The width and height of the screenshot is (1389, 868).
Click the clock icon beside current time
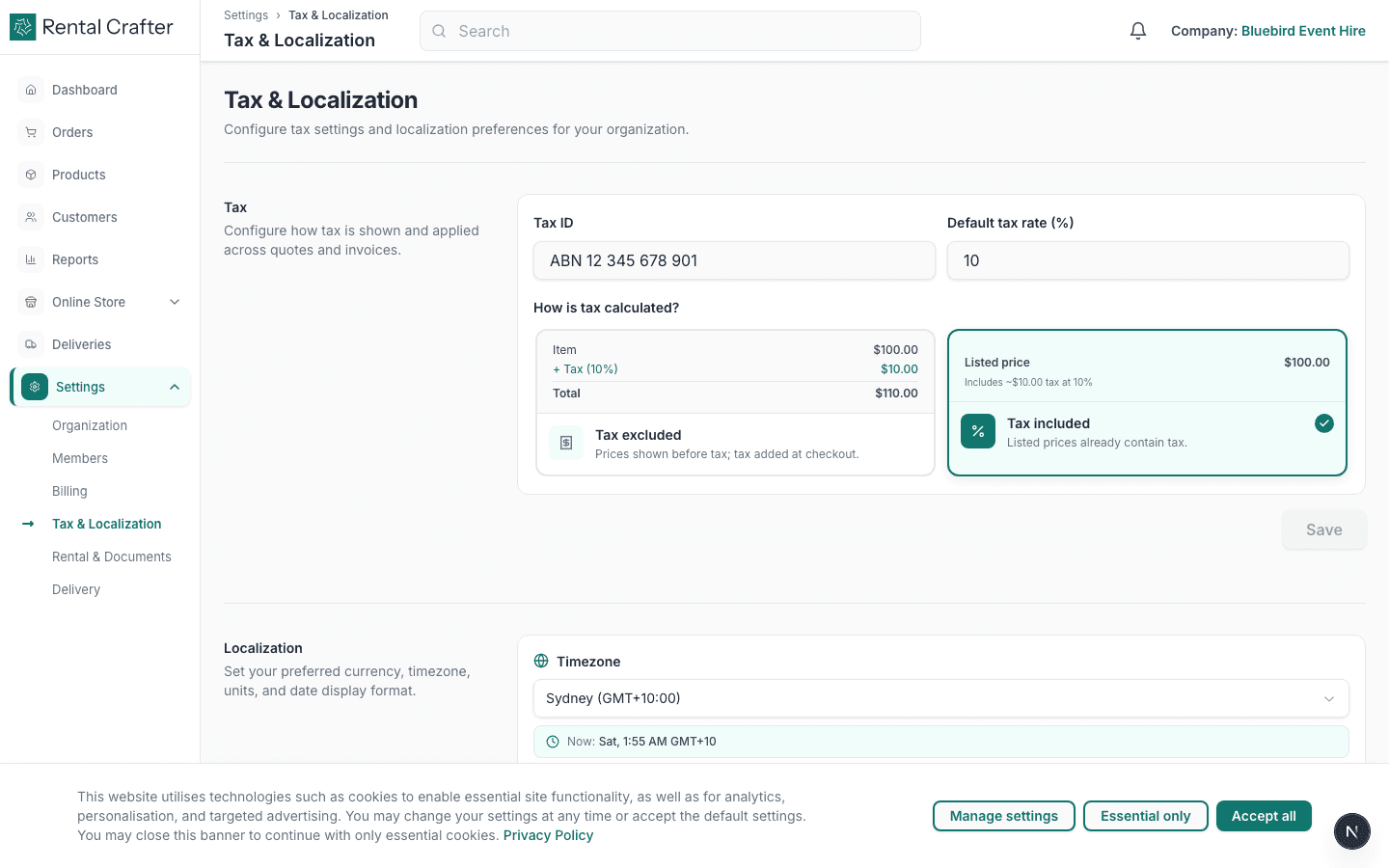[x=553, y=742]
